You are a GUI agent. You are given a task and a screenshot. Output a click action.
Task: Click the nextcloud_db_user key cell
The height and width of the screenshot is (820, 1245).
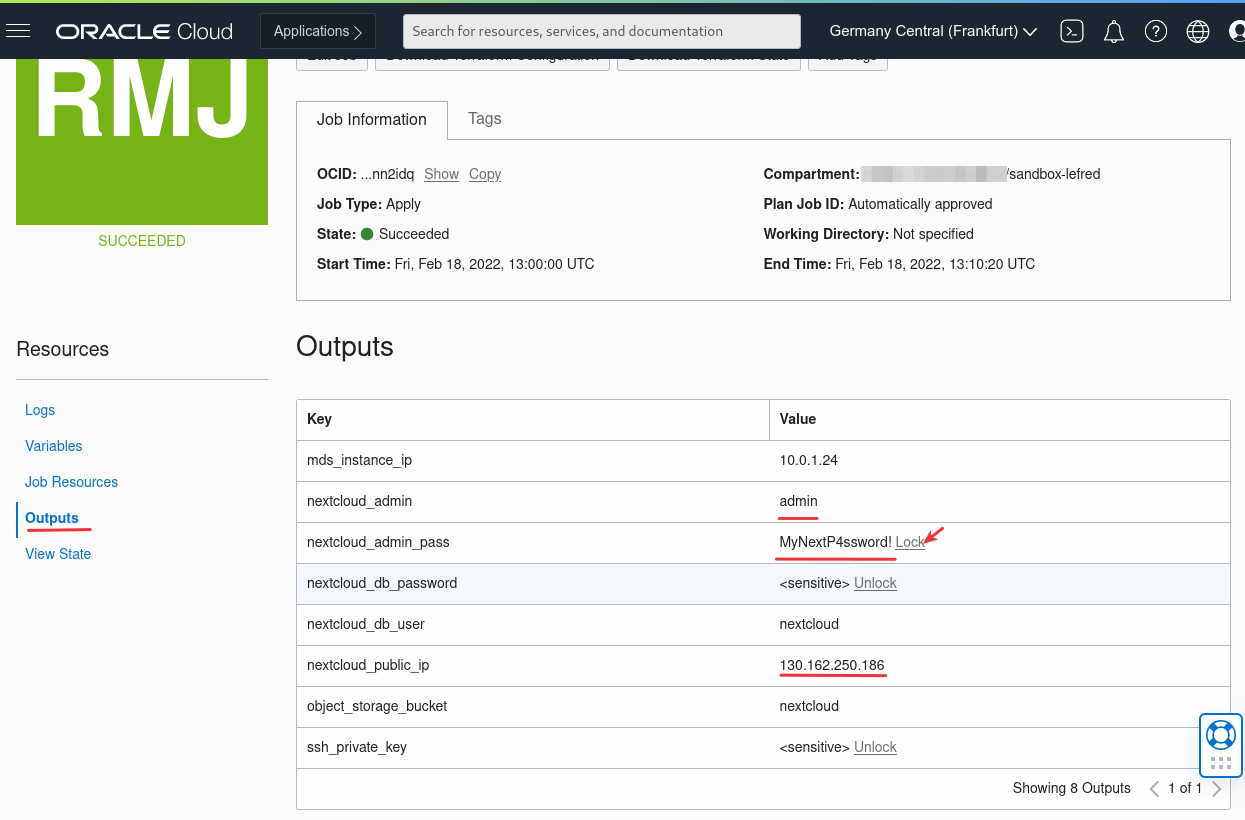click(x=533, y=624)
